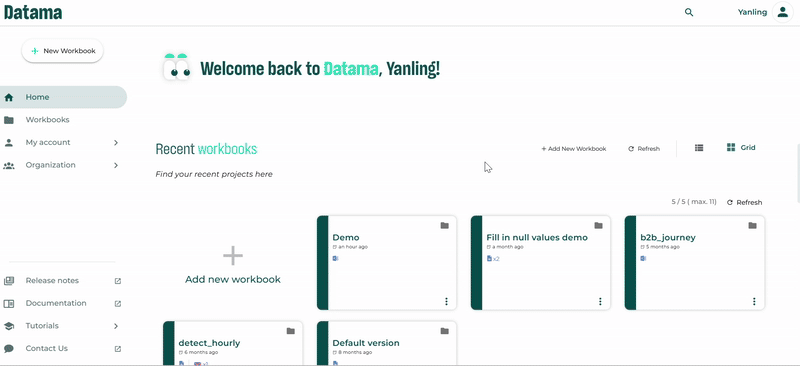Open the Yanling user profile avatar
The height and width of the screenshot is (366, 800).
(783, 12)
